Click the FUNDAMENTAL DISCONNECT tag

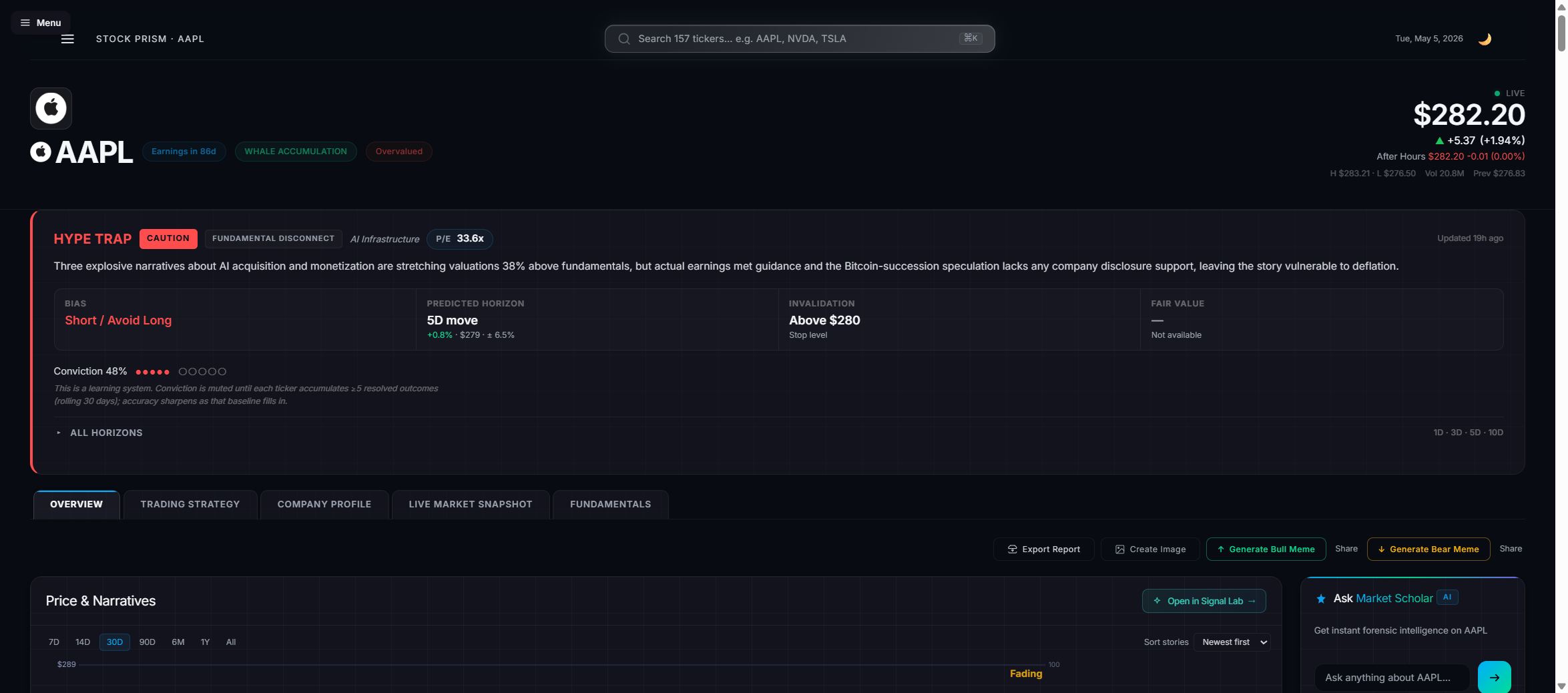tap(273, 238)
